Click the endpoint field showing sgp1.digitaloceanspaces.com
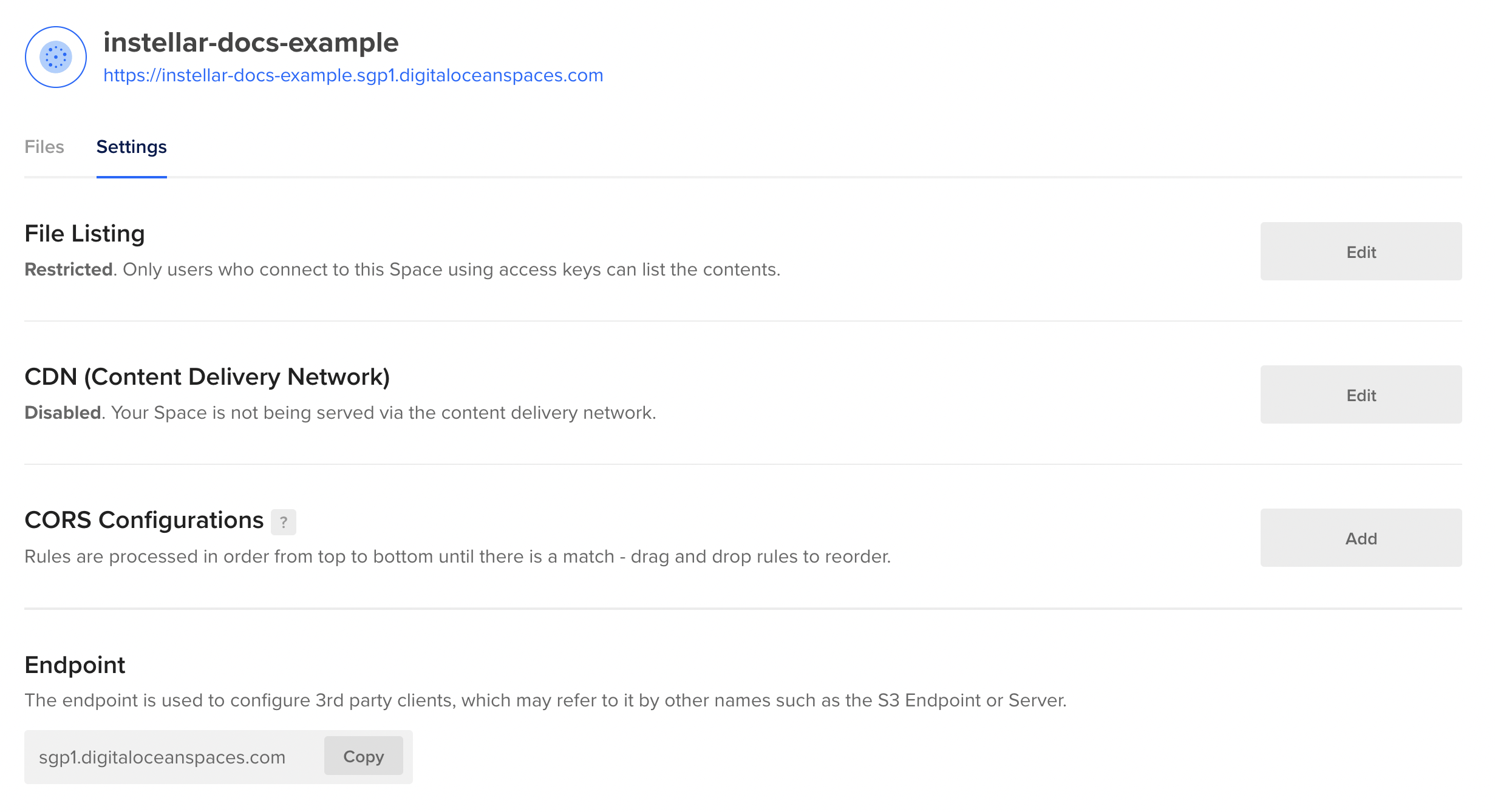This screenshot has width=1495, height=812. pos(162,756)
